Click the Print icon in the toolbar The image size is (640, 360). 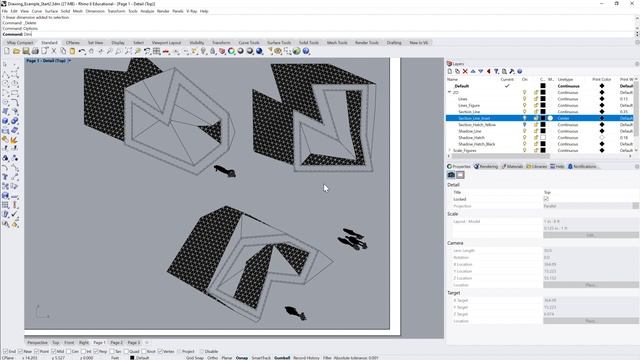(x=35, y=51)
